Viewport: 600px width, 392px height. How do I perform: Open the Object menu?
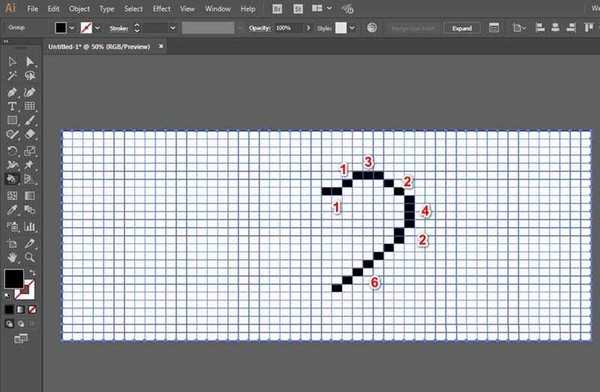[x=79, y=9]
